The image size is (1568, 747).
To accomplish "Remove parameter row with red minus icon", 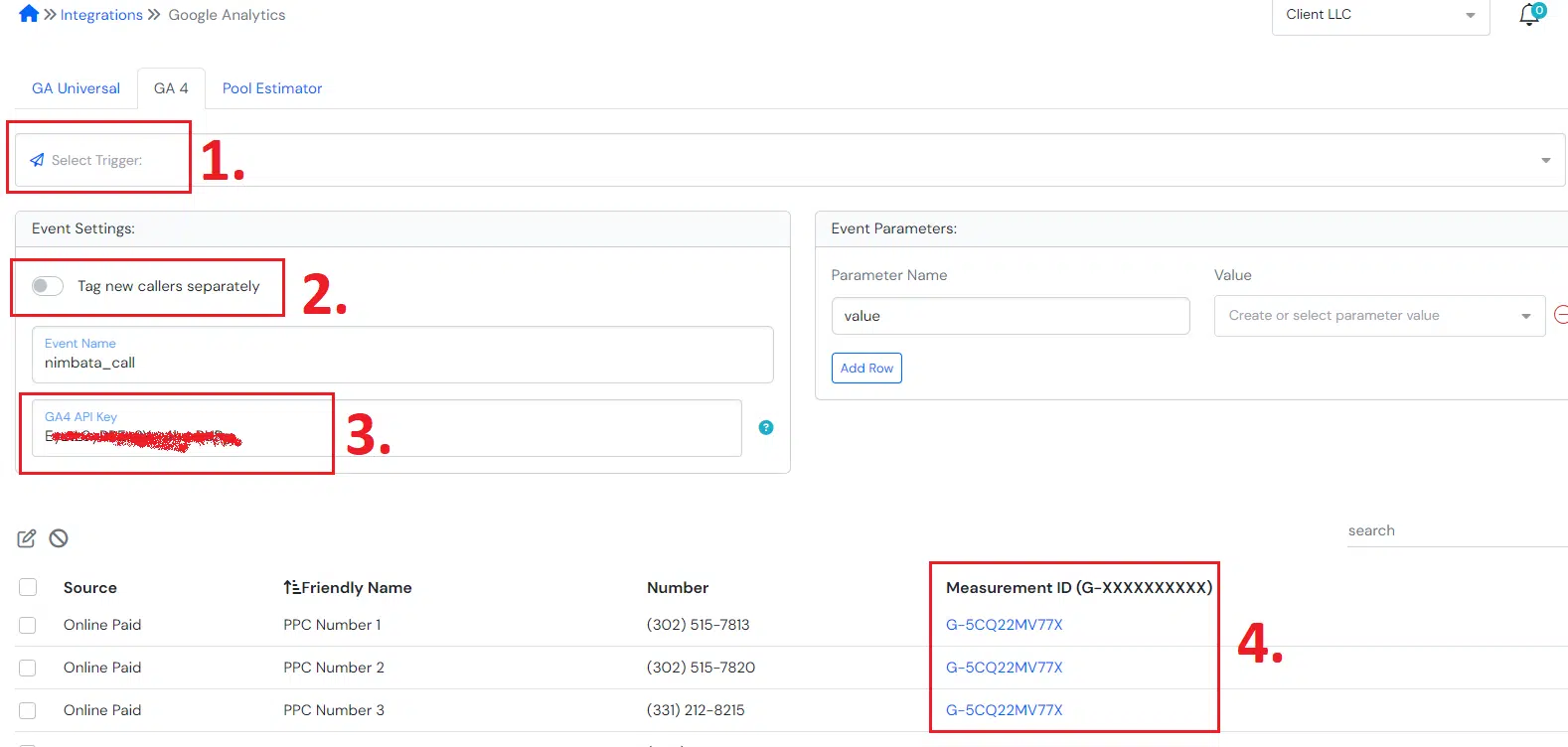I will pos(1561,315).
